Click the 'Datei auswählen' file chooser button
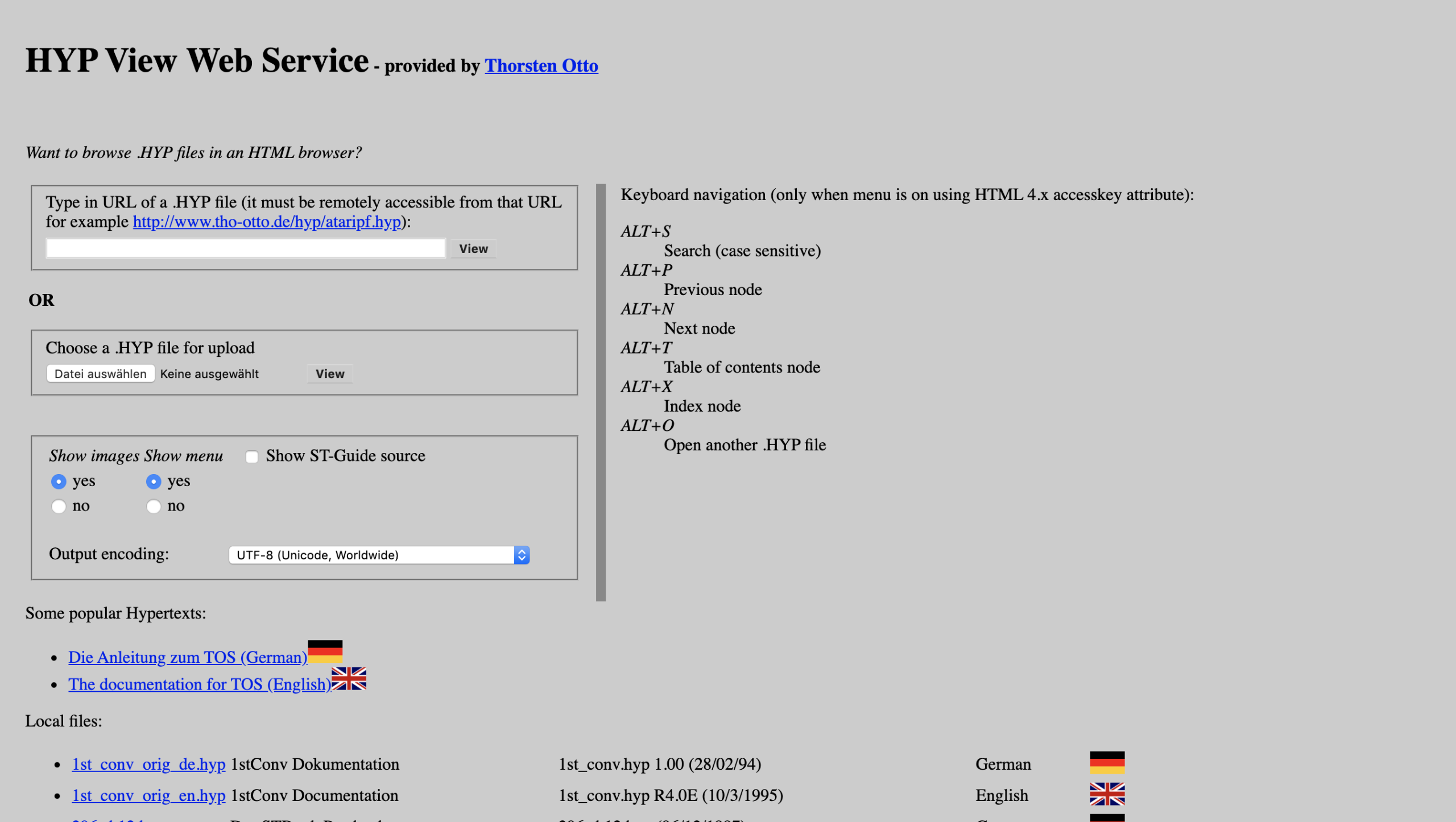Viewport: 1456px width, 822px height. (x=100, y=373)
